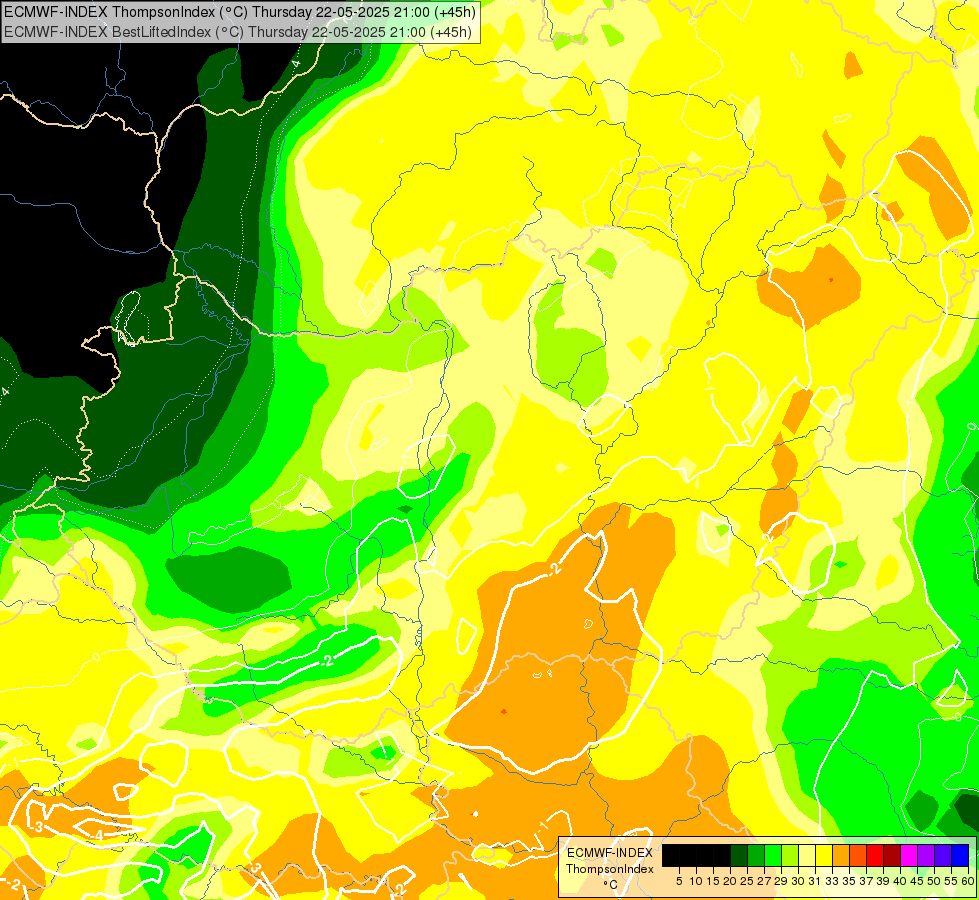Click the legend tick value '55'

point(952,881)
